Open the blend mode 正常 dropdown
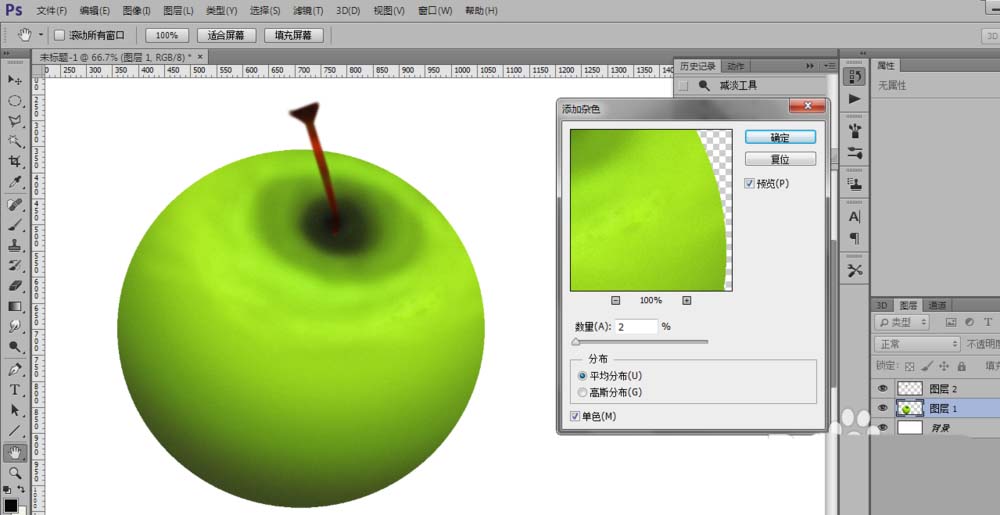Viewport: 1000px width, 515px height. pyautogui.click(x=916, y=344)
